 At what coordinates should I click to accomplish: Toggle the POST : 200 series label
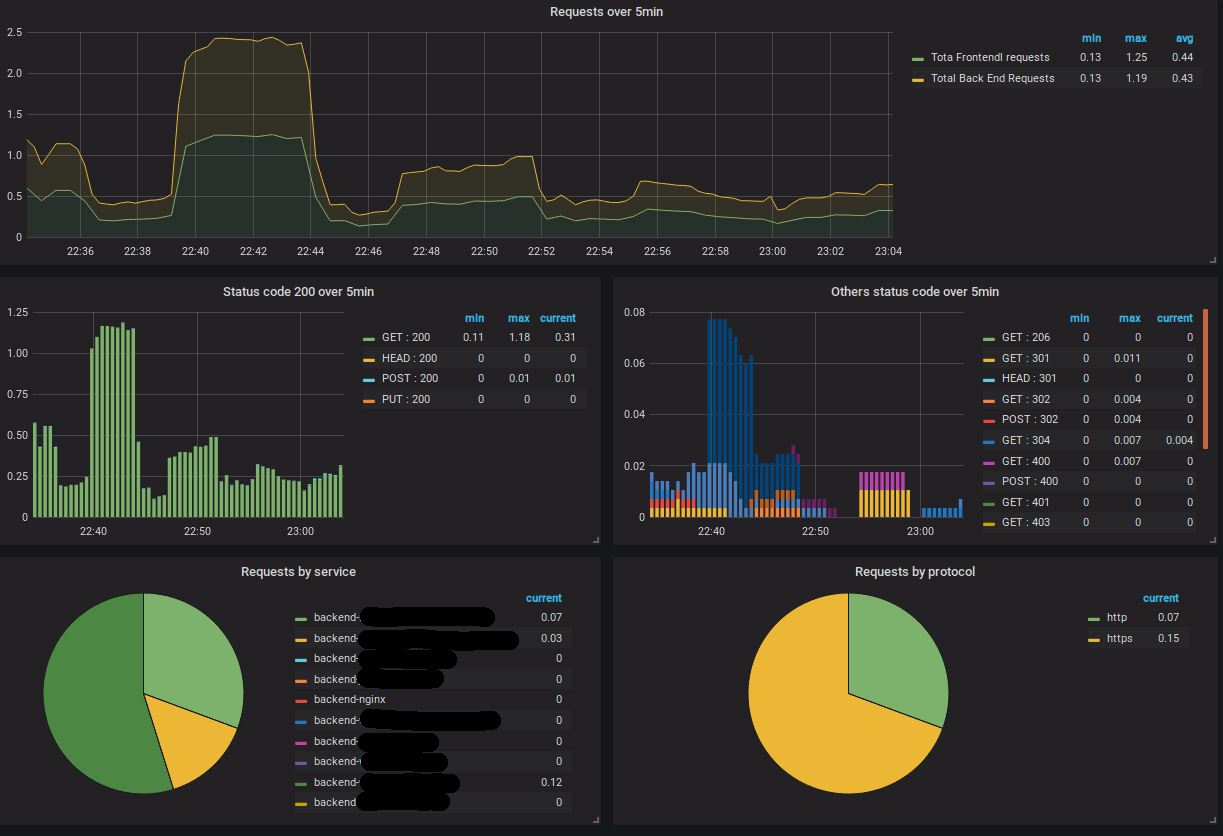(410, 378)
